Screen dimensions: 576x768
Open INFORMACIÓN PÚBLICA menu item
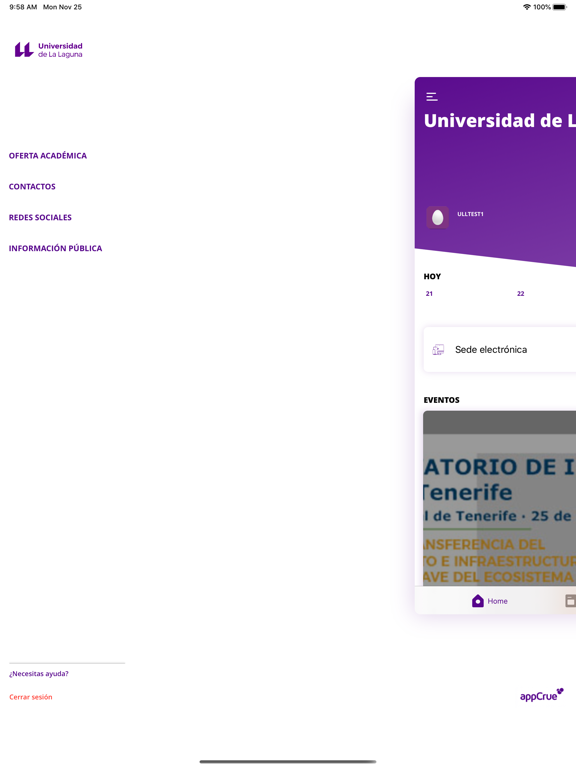pos(55,248)
